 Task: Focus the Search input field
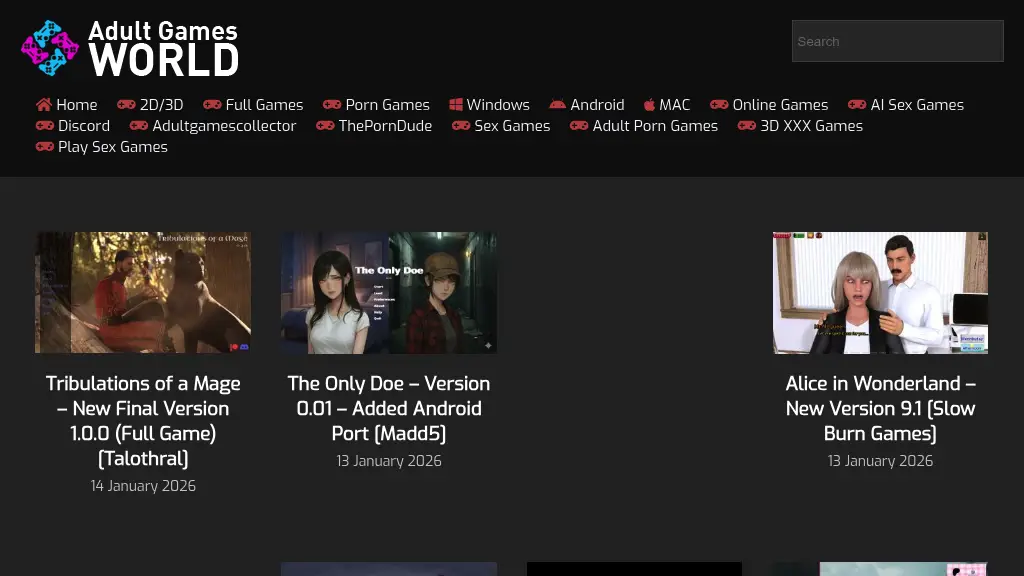pyautogui.click(x=897, y=42)
